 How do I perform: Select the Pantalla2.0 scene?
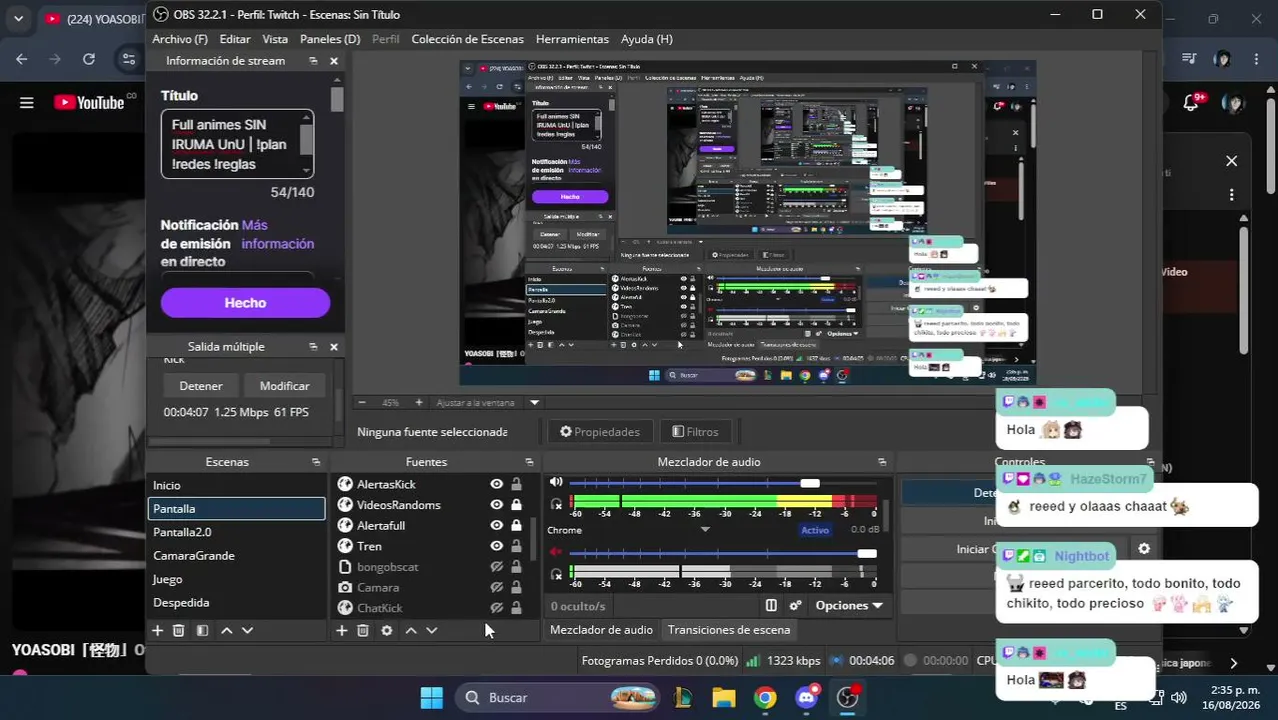[237, 532]
